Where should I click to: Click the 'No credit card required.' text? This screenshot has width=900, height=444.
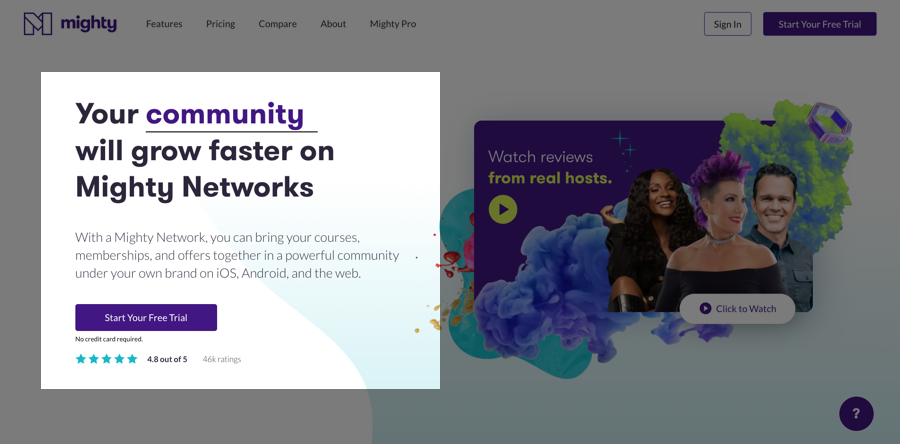pos(109,339)
